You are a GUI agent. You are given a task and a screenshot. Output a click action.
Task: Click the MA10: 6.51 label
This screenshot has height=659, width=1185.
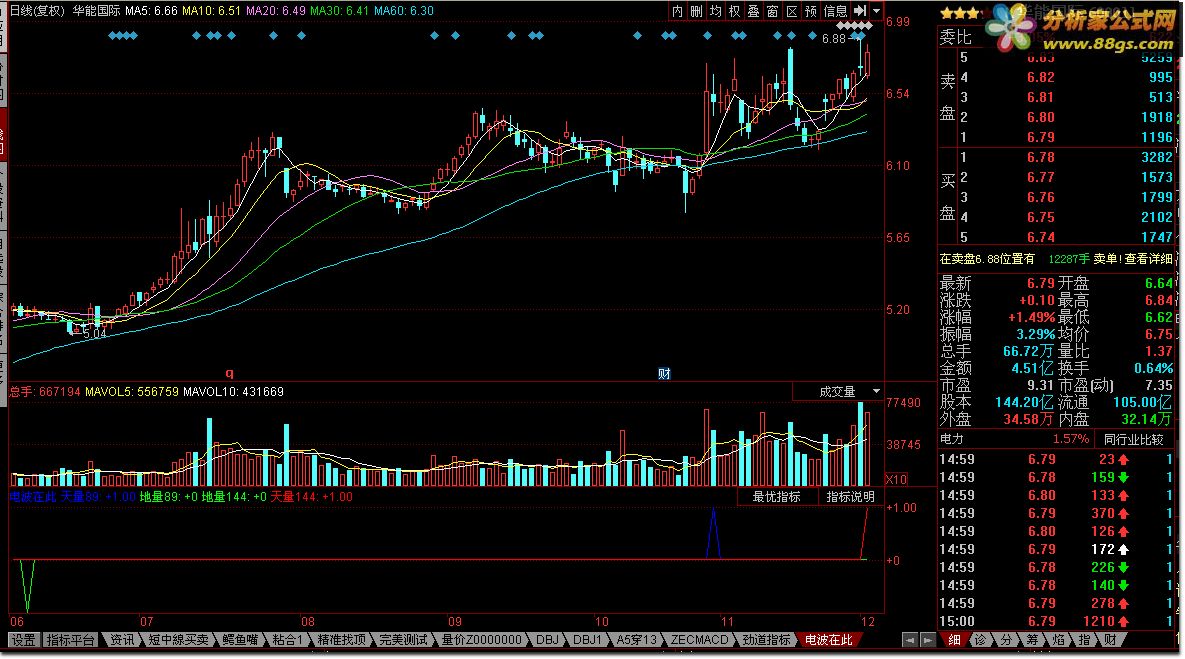(x=212, y=11)
